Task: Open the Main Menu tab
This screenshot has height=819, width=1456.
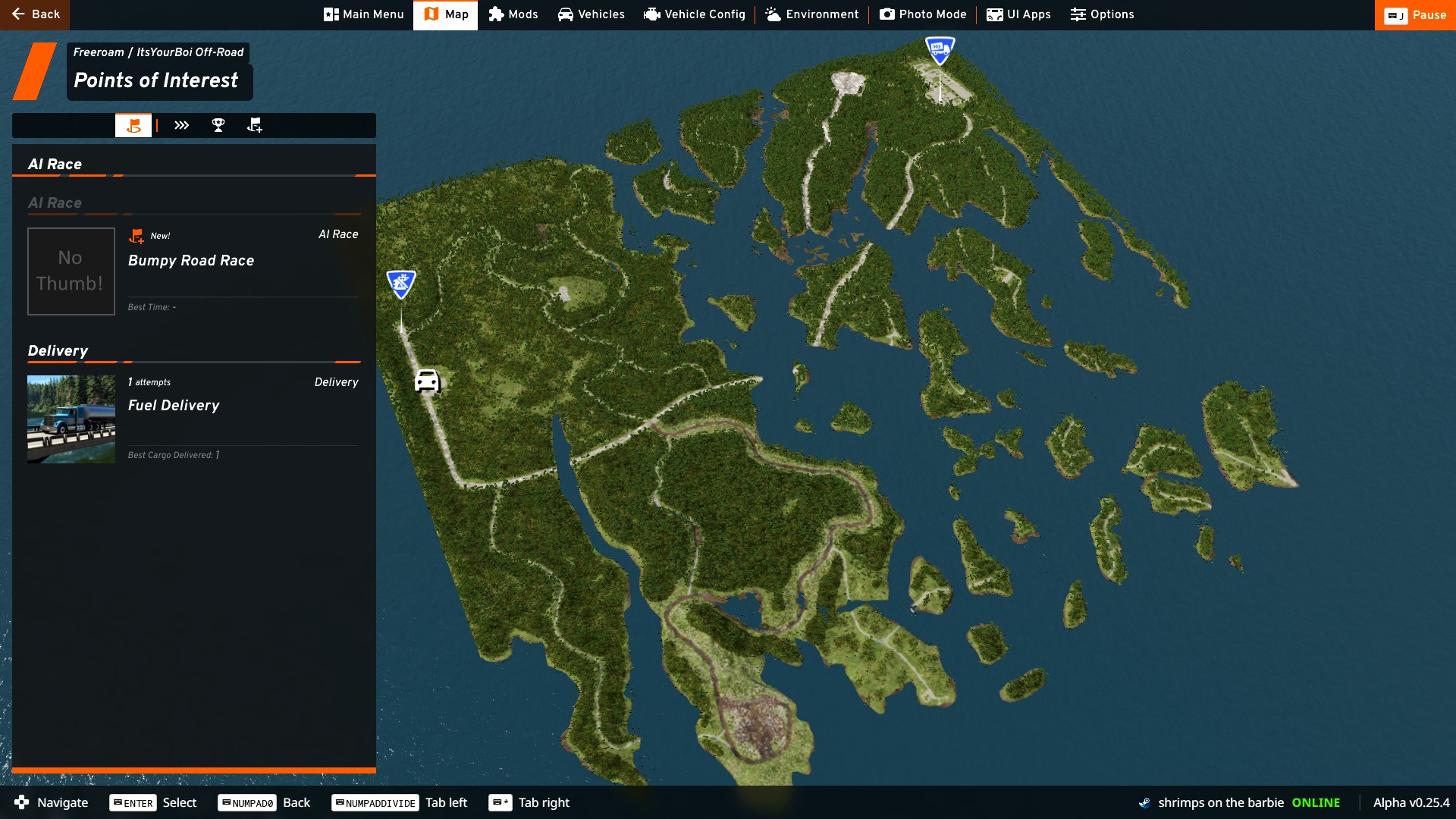Action: pos(364,14)
